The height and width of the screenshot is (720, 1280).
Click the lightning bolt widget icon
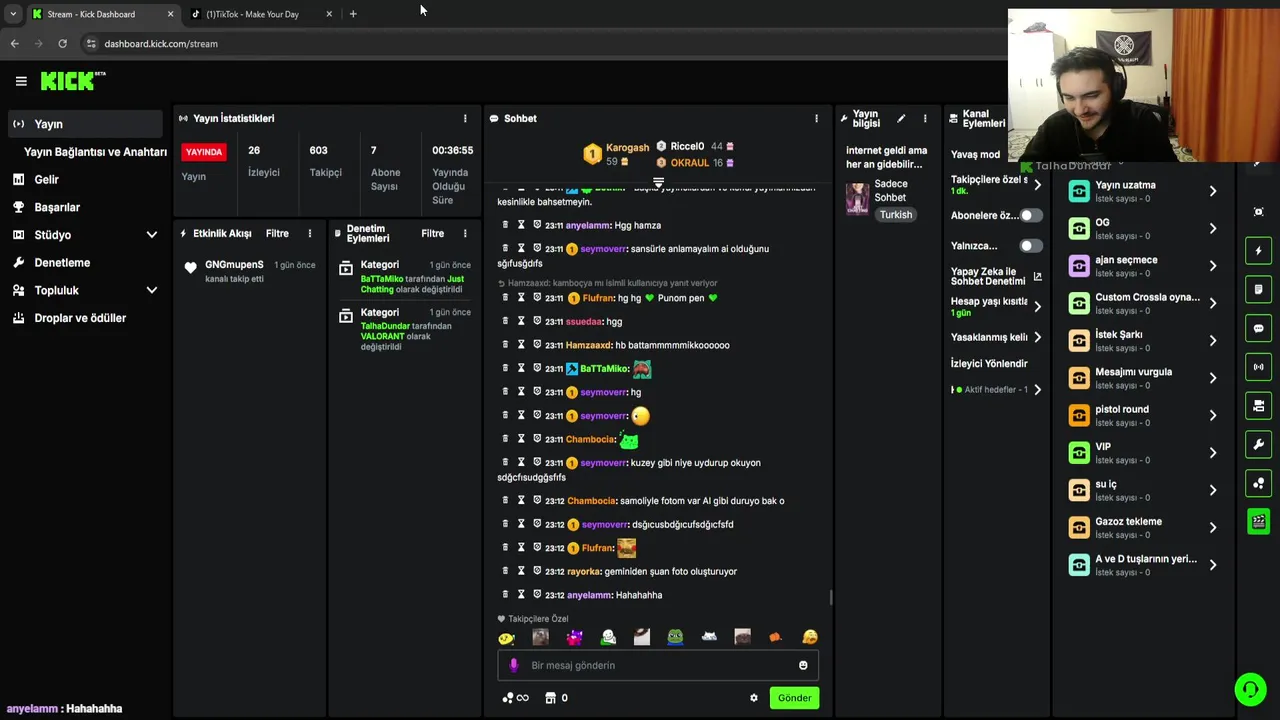1259,251
